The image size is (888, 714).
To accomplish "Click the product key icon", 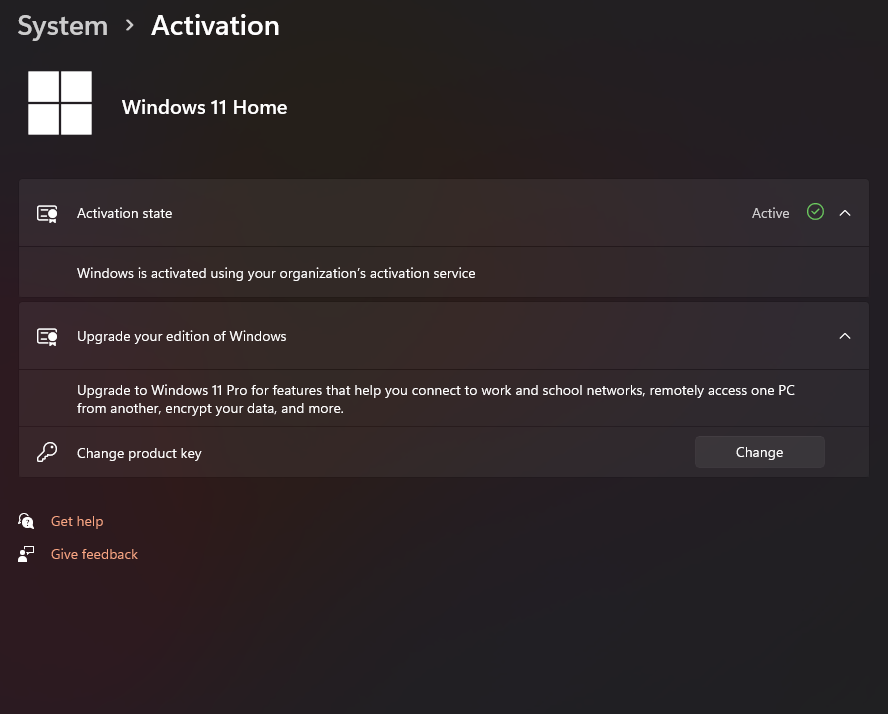I will click(47, 452).
